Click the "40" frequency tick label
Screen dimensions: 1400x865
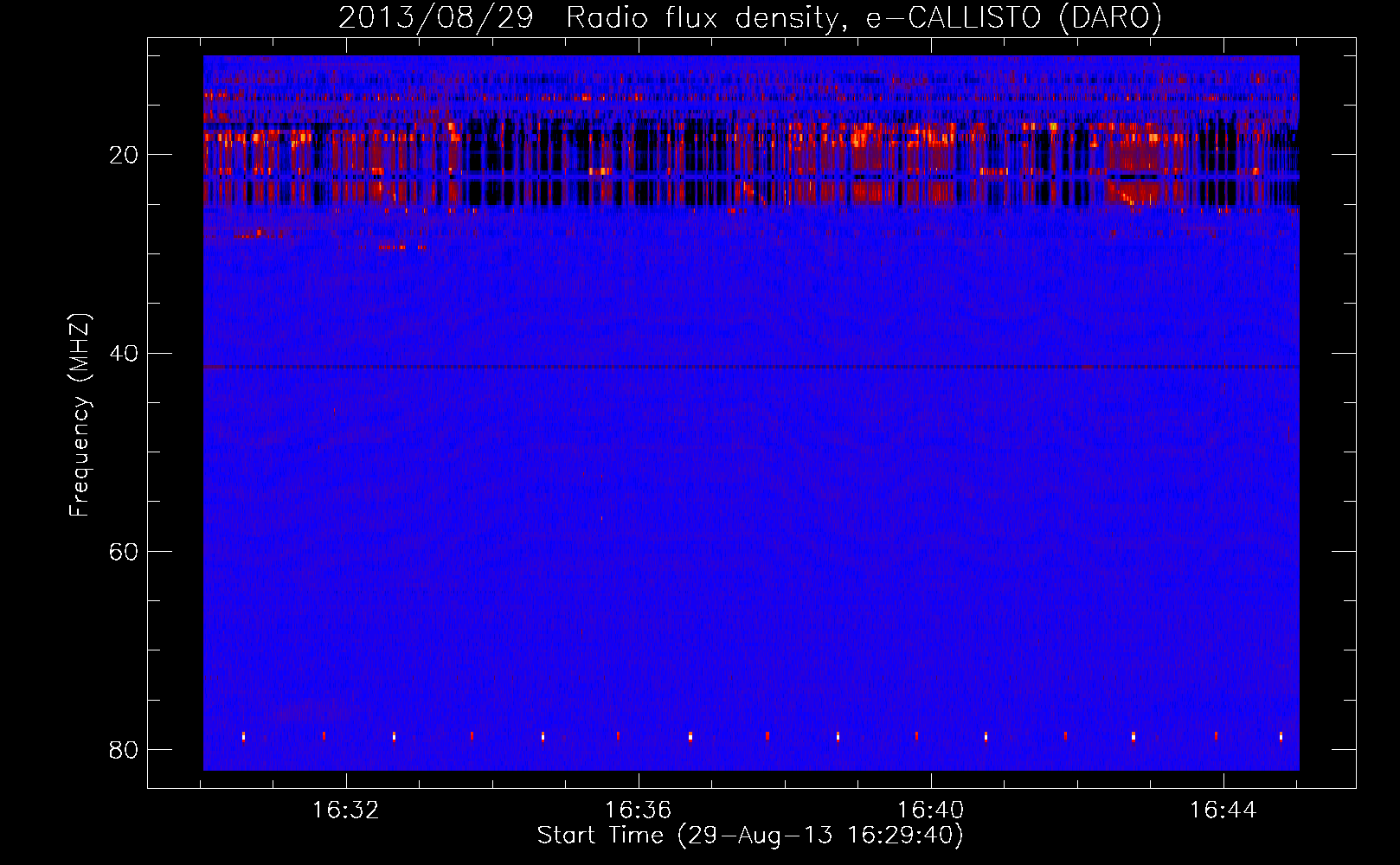[x=124, y=354]
